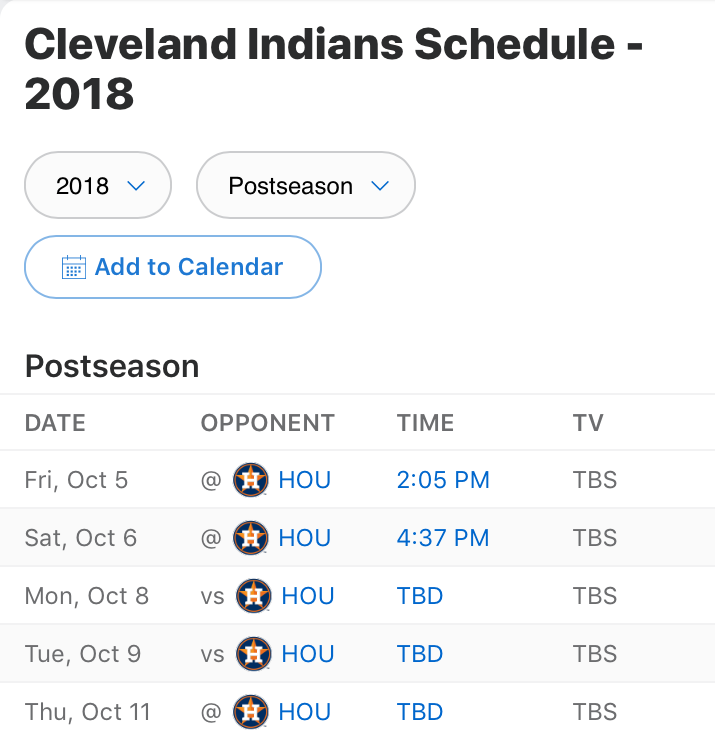Screen dimensions: 715x755
Task: Click the 2:05 PM game time link
Action: pos(443,480)
